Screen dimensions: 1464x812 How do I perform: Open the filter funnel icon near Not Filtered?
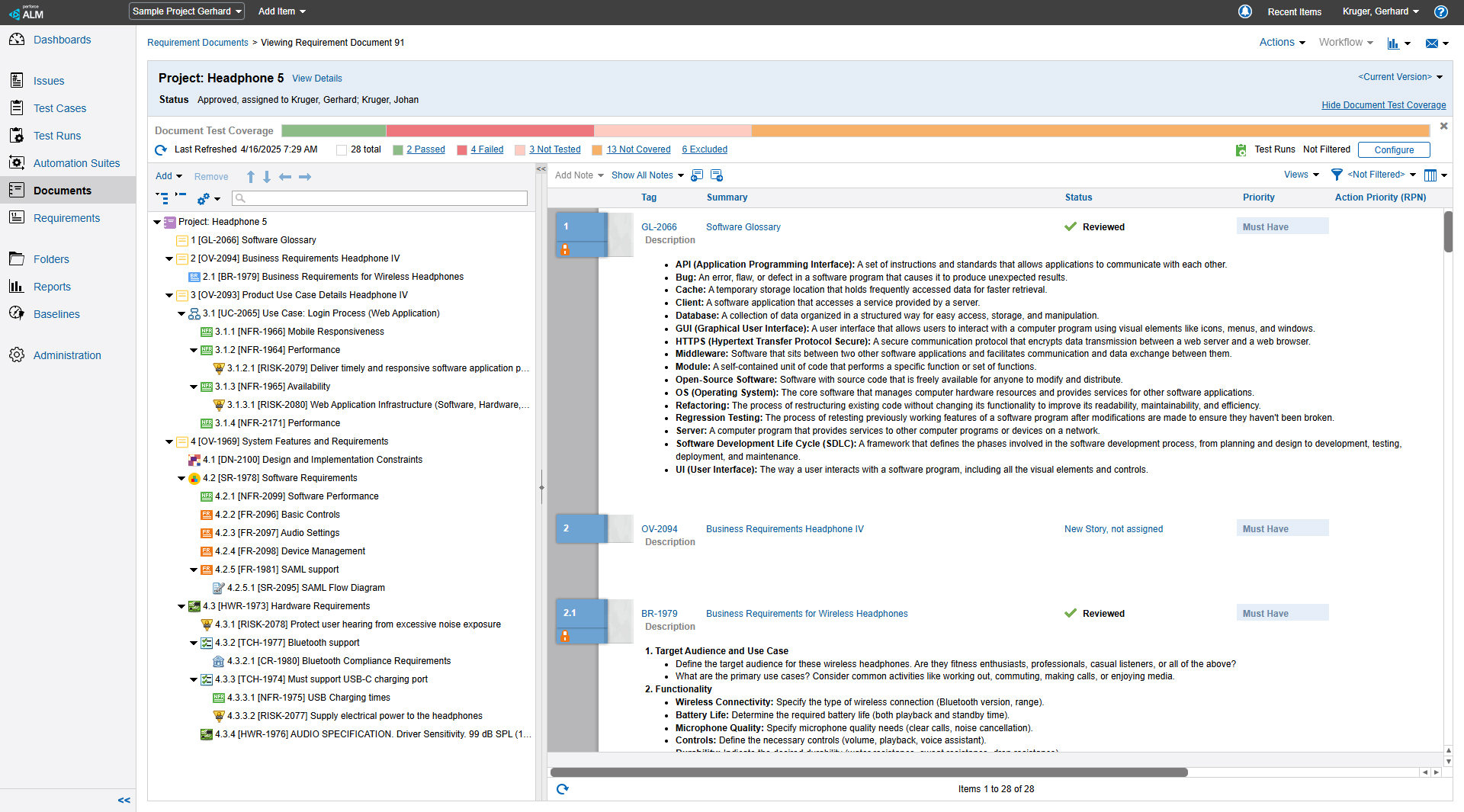[x=1337, y=175]
